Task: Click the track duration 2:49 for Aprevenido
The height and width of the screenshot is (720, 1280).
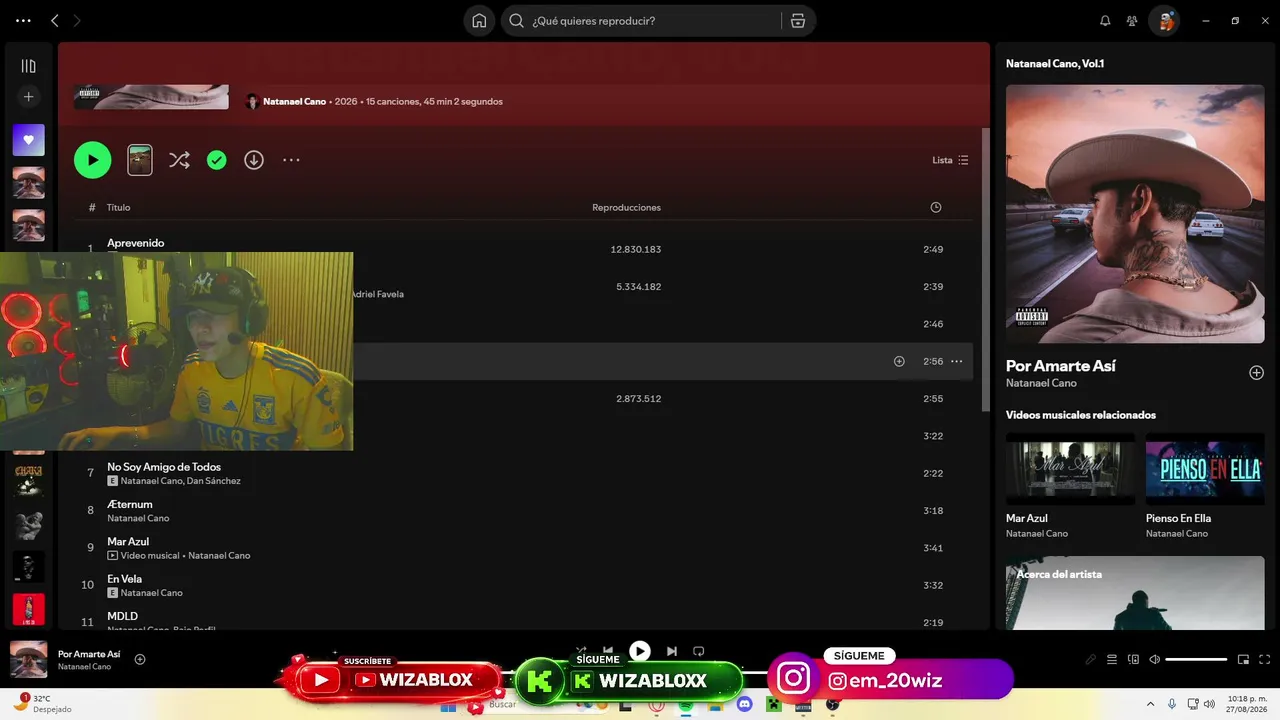Action: pyautogui.click(x=933, y=250)
